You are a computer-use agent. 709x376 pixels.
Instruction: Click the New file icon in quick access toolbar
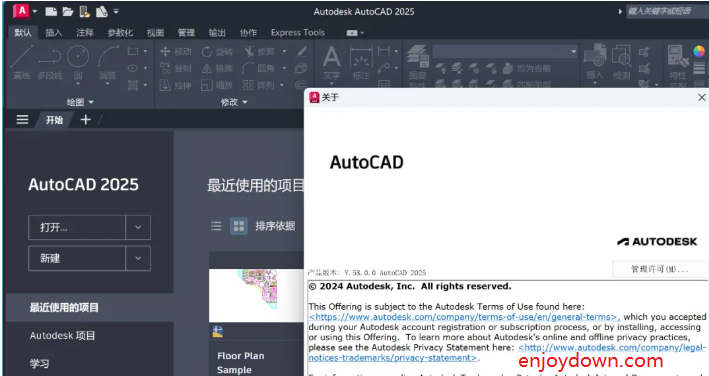[x=51, y=12]
